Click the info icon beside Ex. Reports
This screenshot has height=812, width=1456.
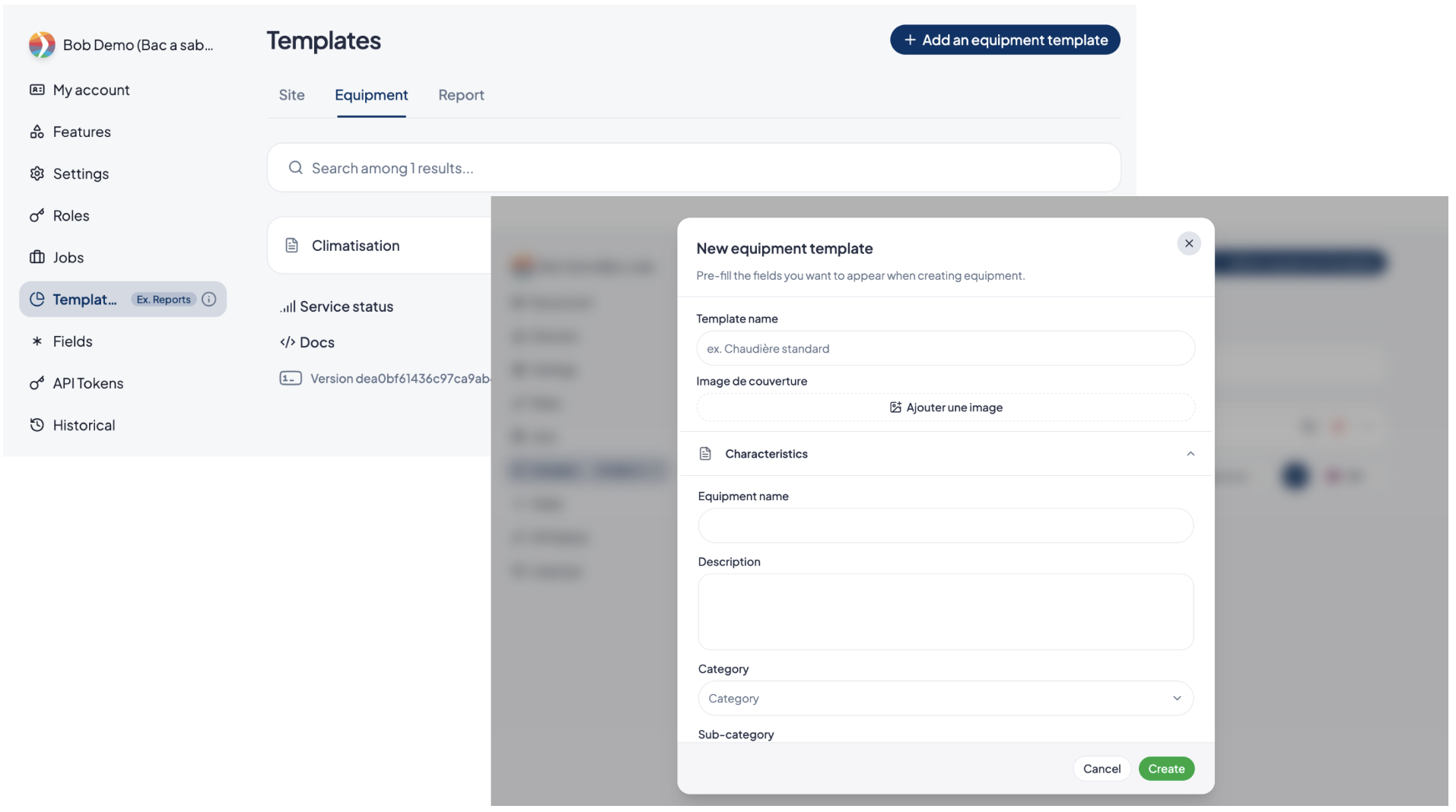[208, 300]
